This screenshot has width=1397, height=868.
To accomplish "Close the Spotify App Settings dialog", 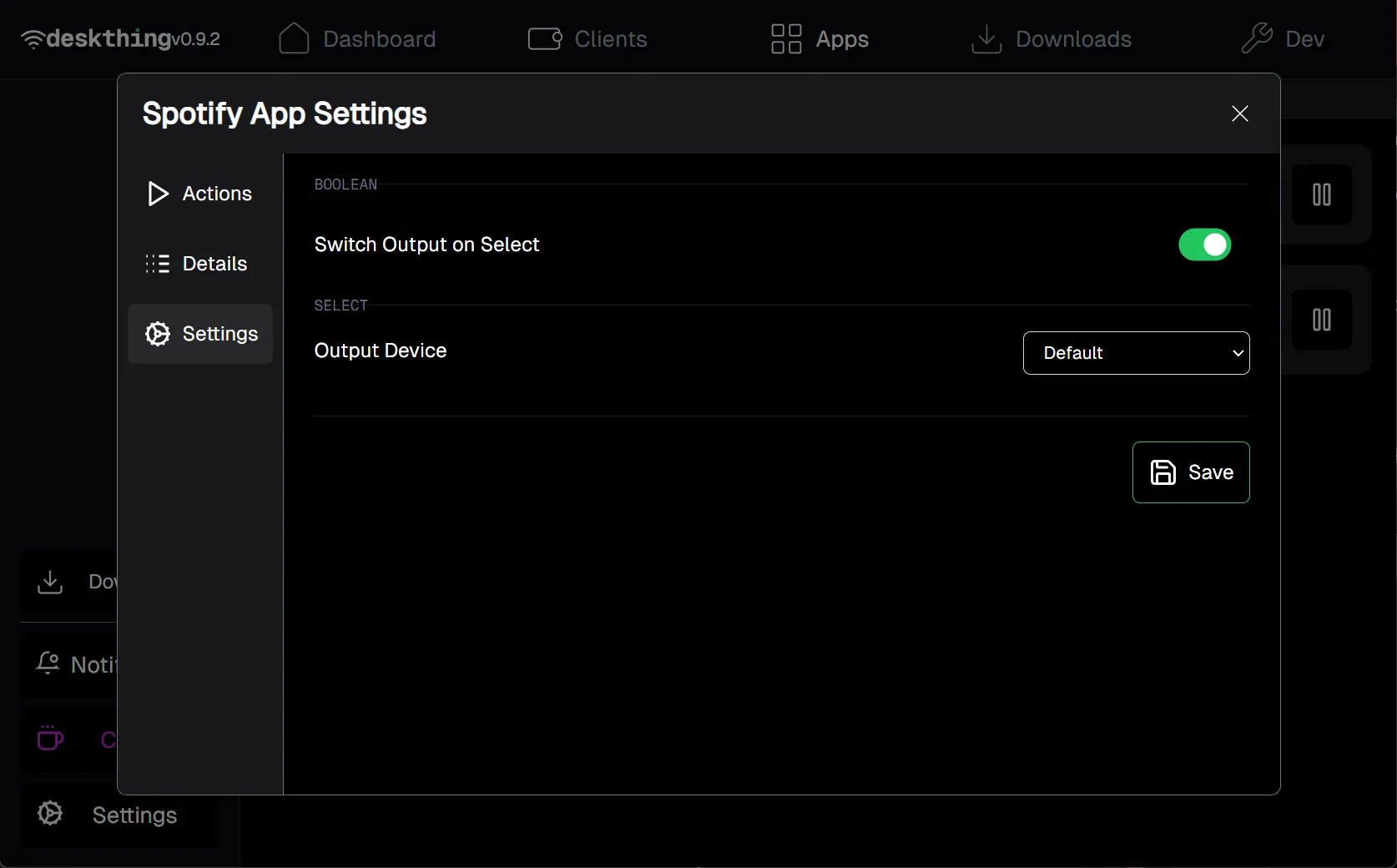I will tap(1240, 114).
